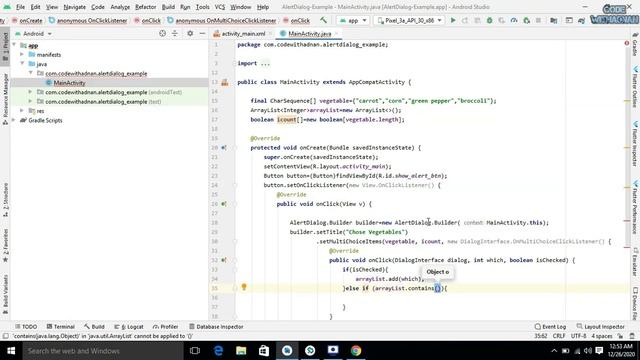The height and width of the screenshot is (360, 640).
Task: Open the Event Log
Action: click(550, 327)
